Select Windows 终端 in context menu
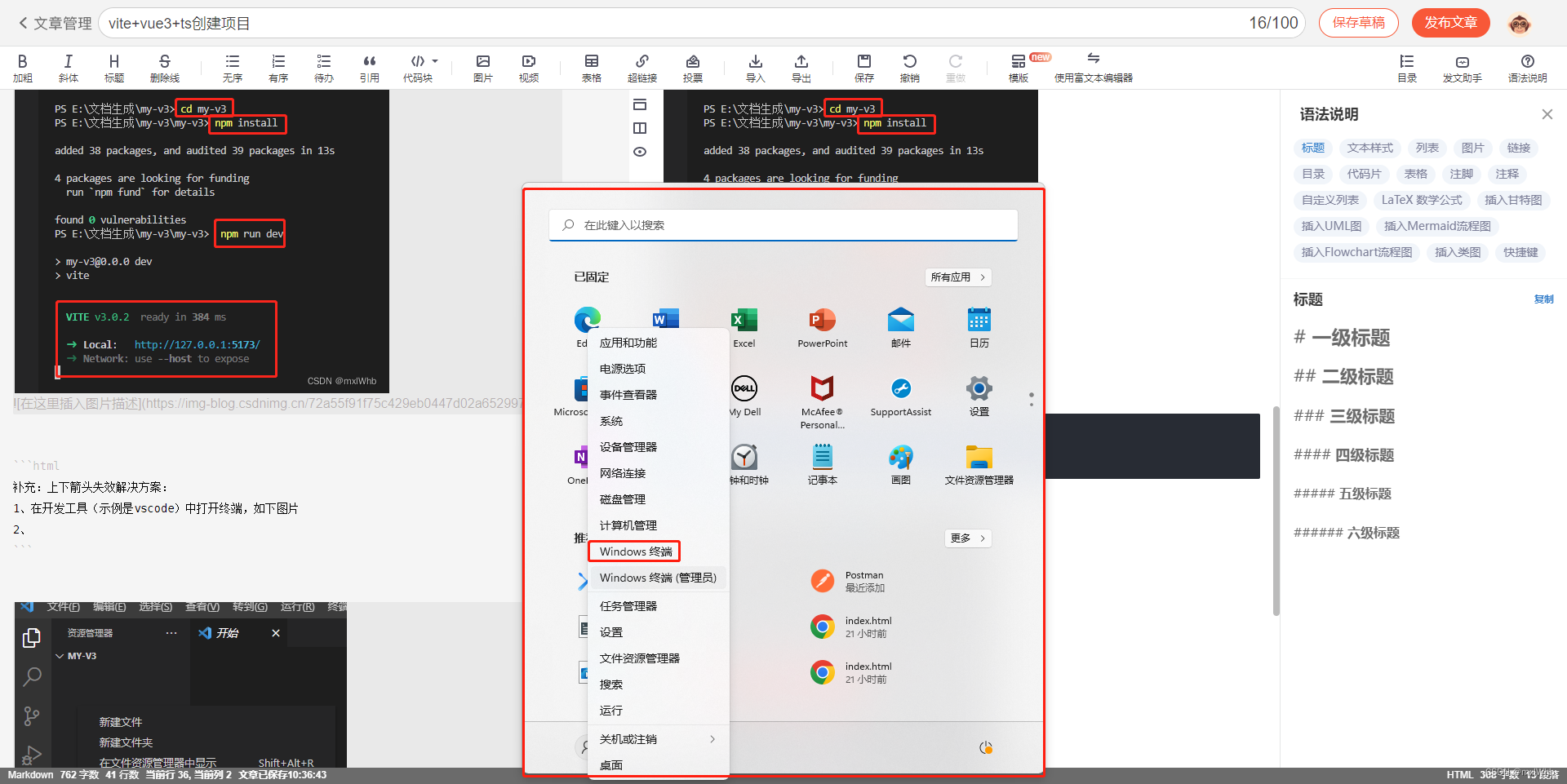 coord(635,551)
